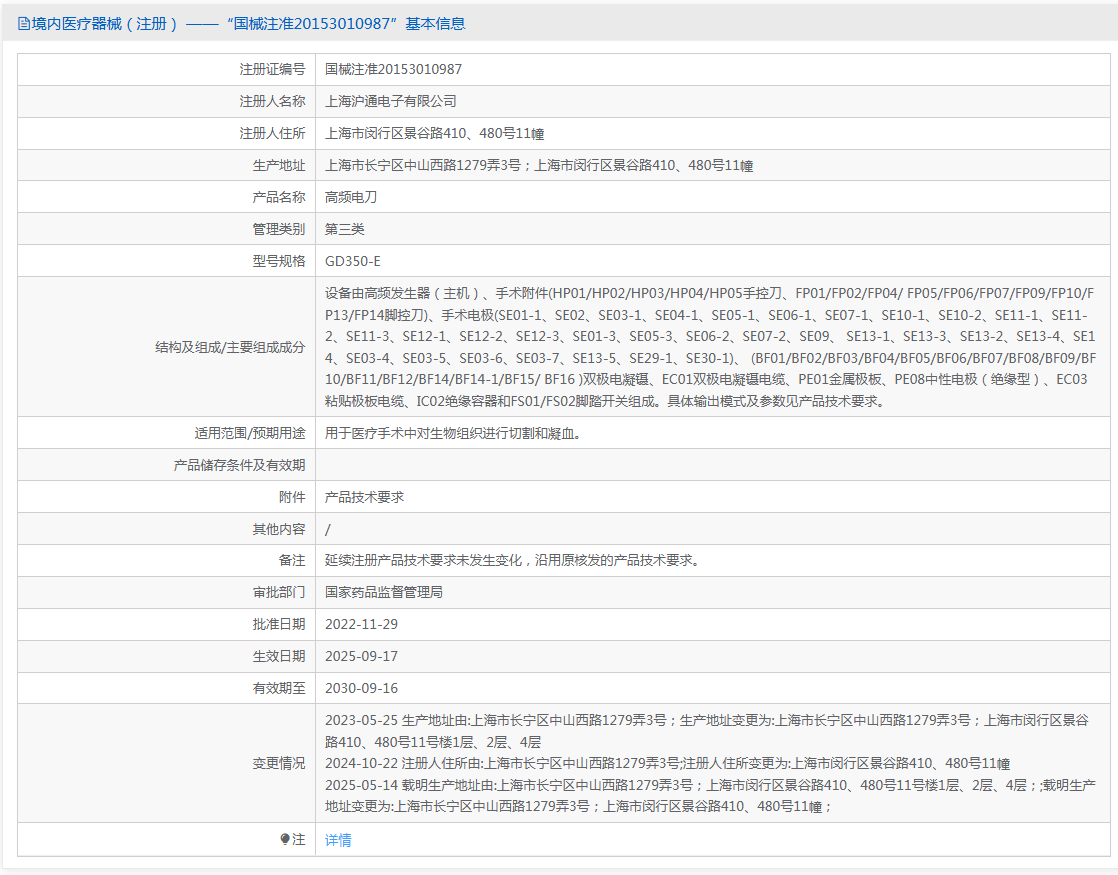Click the product name 高频电刀
This screenshot has height=875, width=1118.
[x=351, y=197]
